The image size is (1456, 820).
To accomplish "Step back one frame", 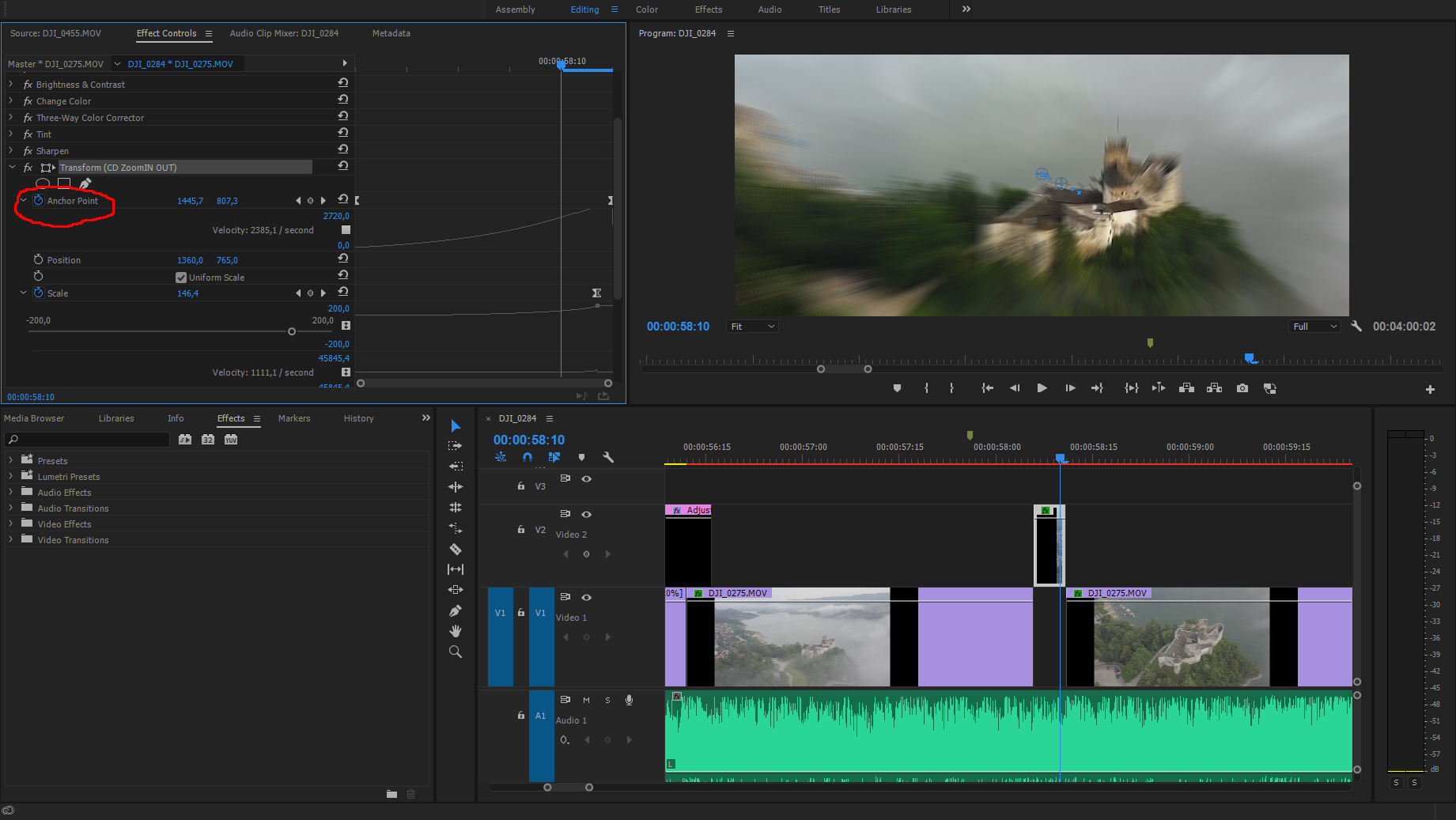I will (1015, 388).
